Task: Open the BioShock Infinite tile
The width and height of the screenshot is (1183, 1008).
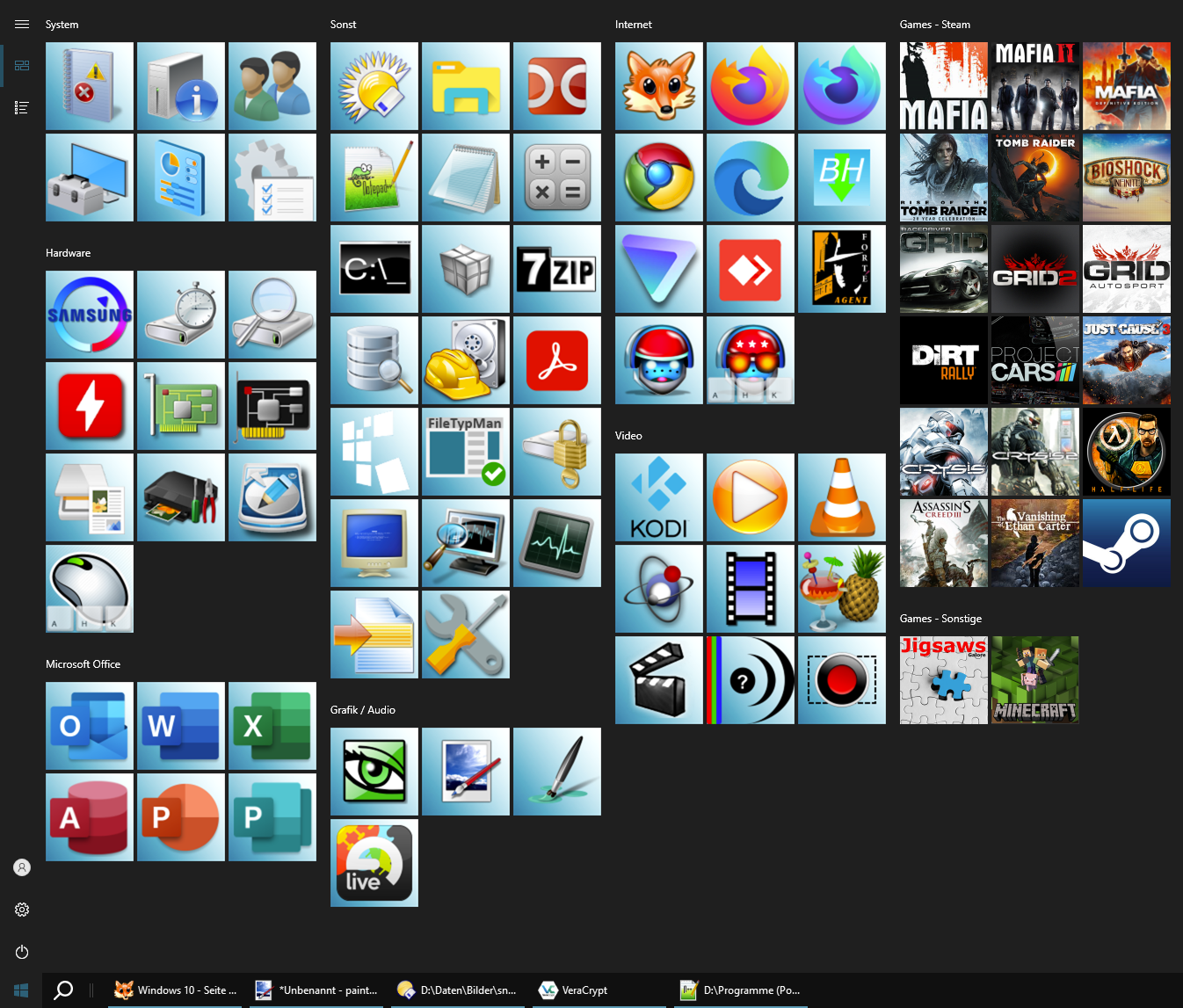Action: tap(1127, 178)
